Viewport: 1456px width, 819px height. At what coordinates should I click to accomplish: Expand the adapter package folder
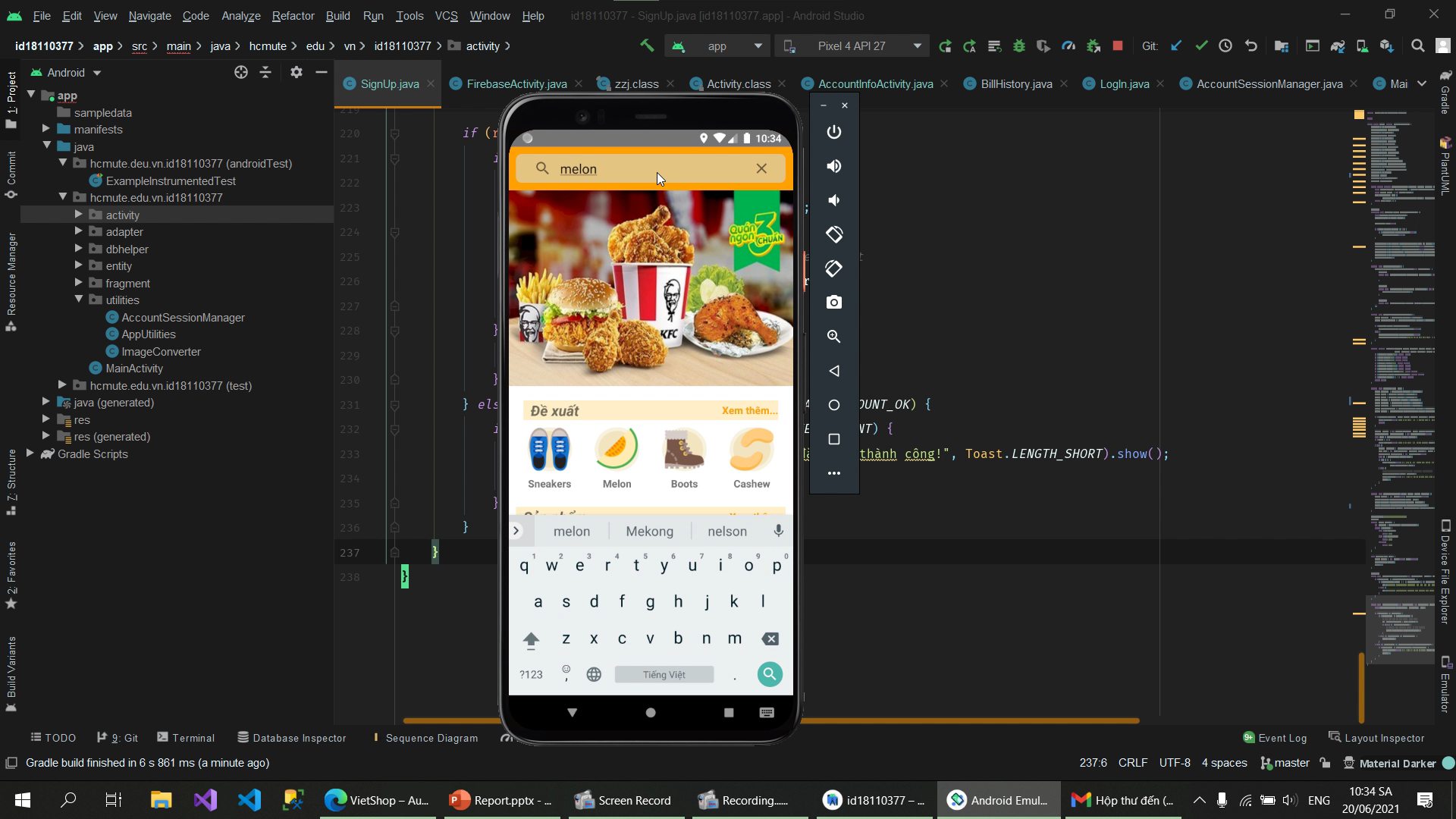(x=79, y=231)
